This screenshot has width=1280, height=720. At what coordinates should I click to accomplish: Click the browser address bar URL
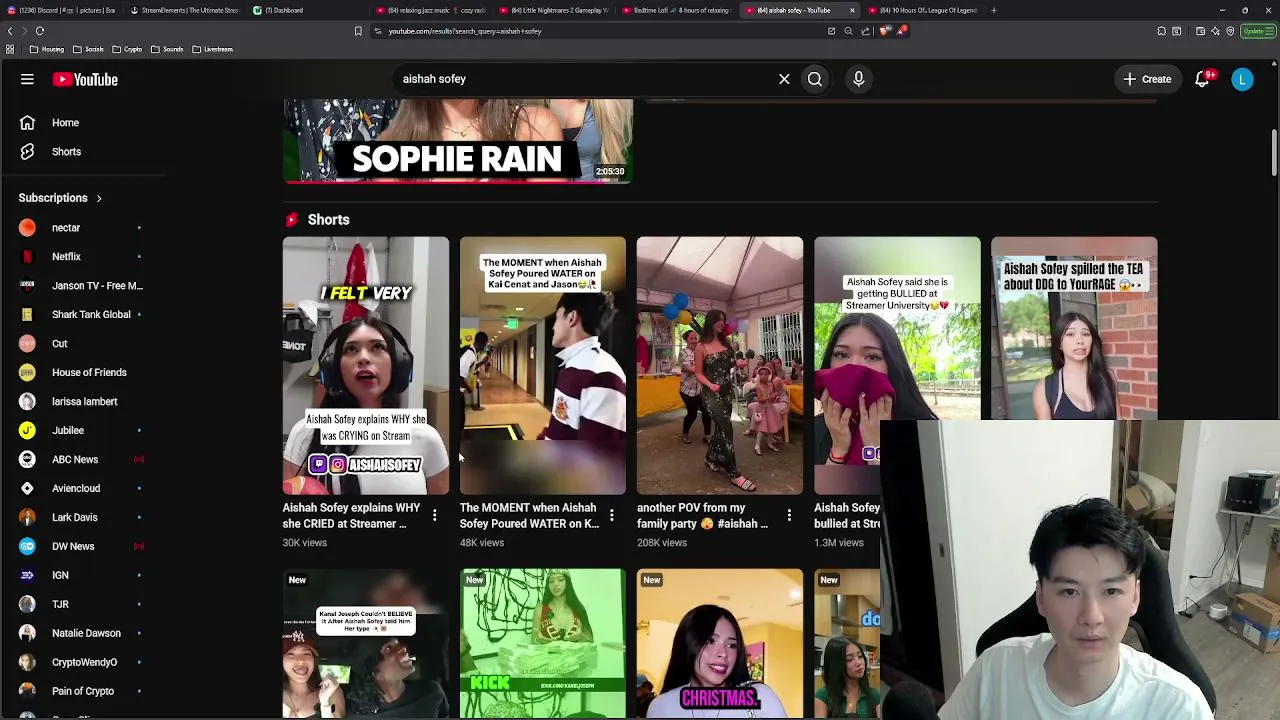(x=465, y=31)
